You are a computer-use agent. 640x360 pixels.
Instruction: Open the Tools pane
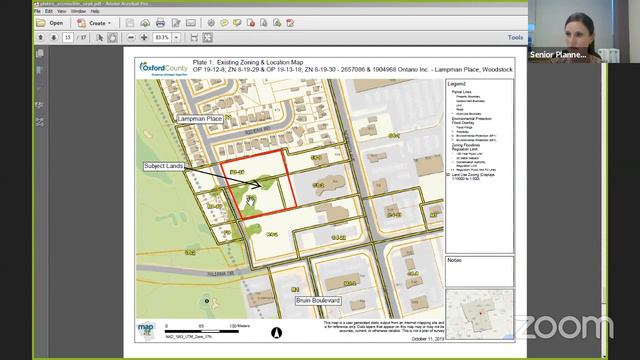[x=515, y=38]
